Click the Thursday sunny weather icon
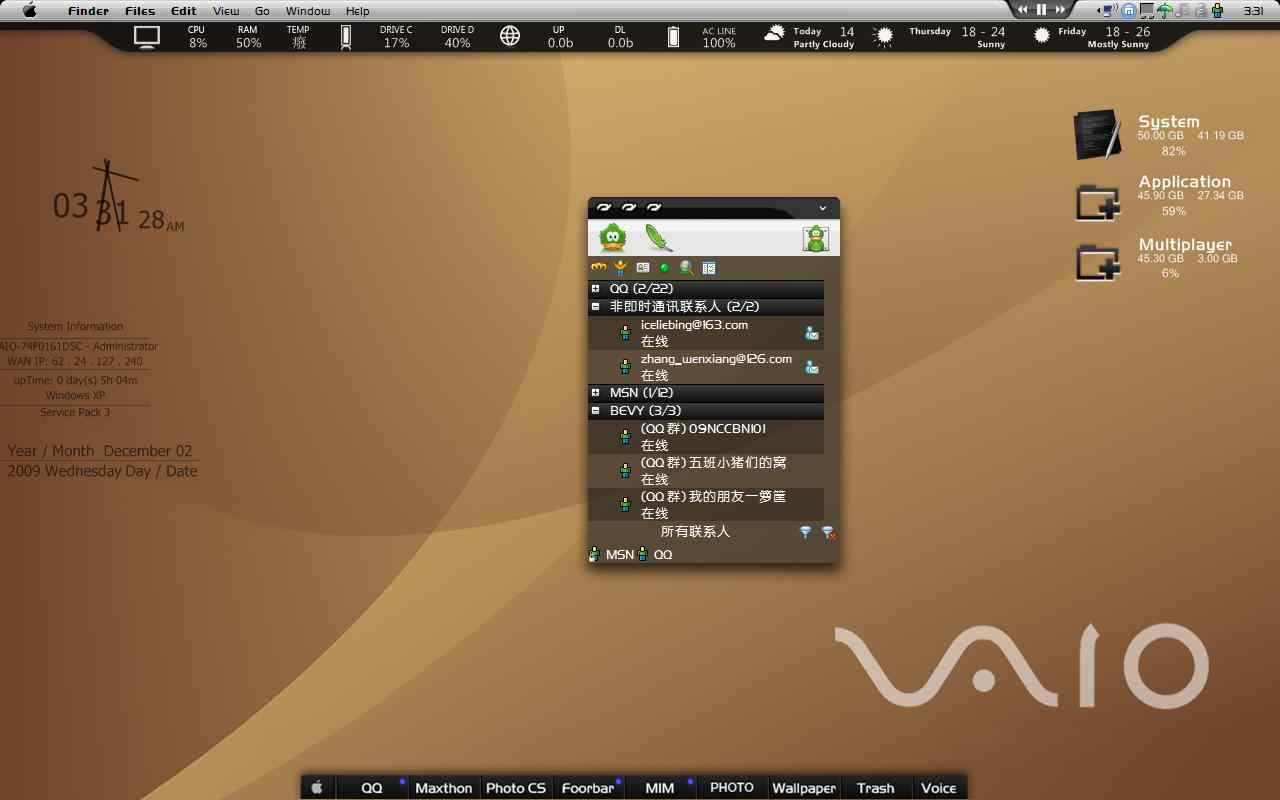This screenshot has width=1280, height=800. (883, 37)
